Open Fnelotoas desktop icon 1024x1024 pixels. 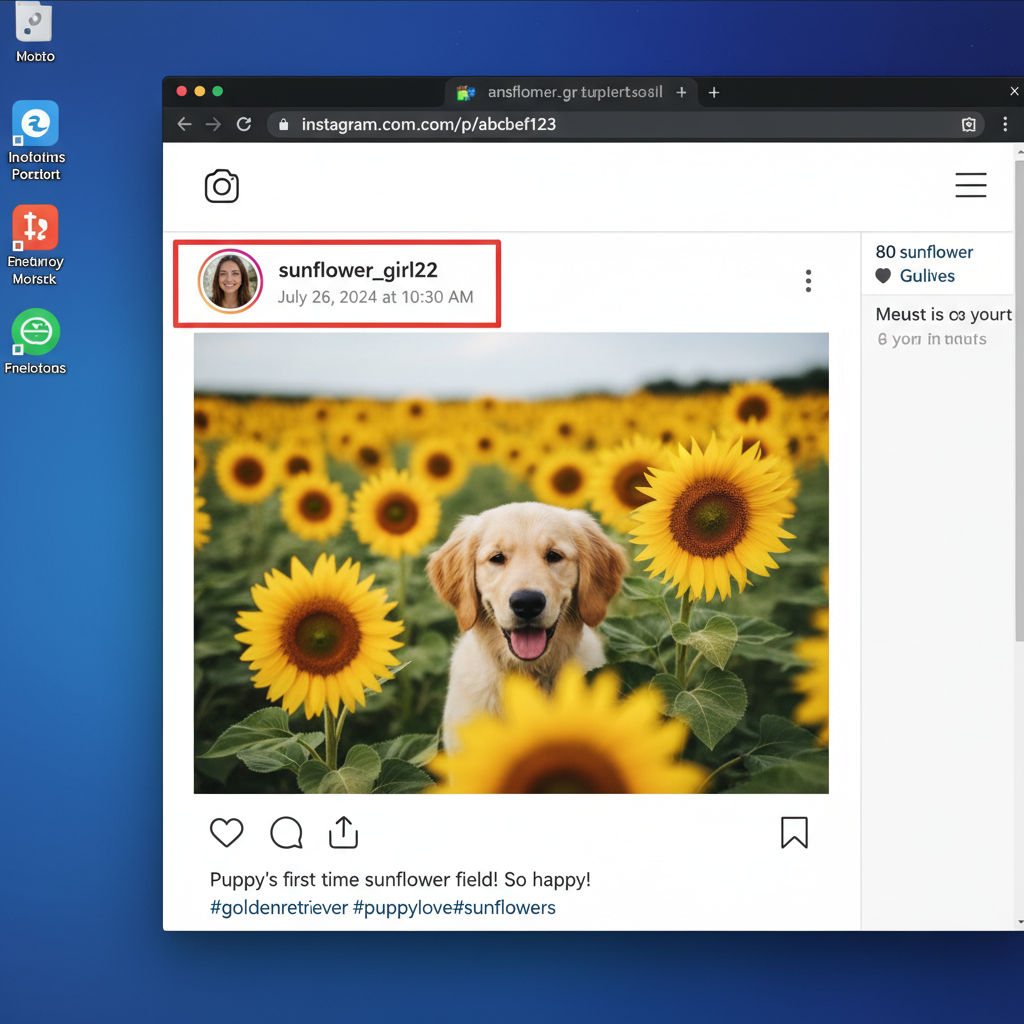tap(35, 342)
